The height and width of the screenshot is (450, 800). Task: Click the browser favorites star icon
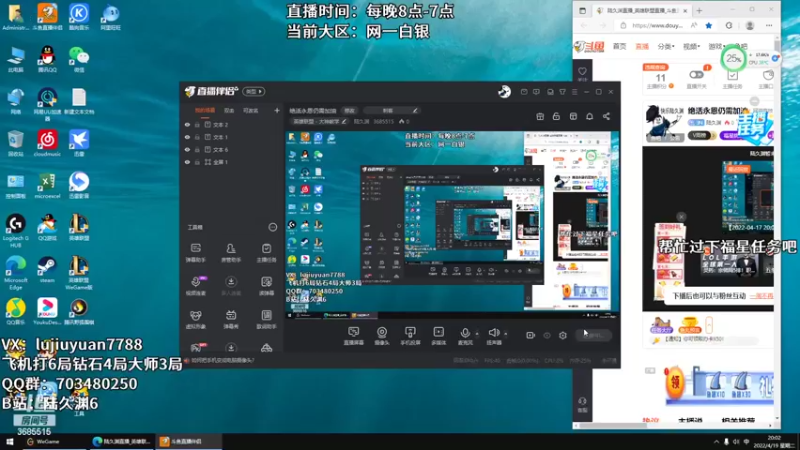tap(709, 26)
